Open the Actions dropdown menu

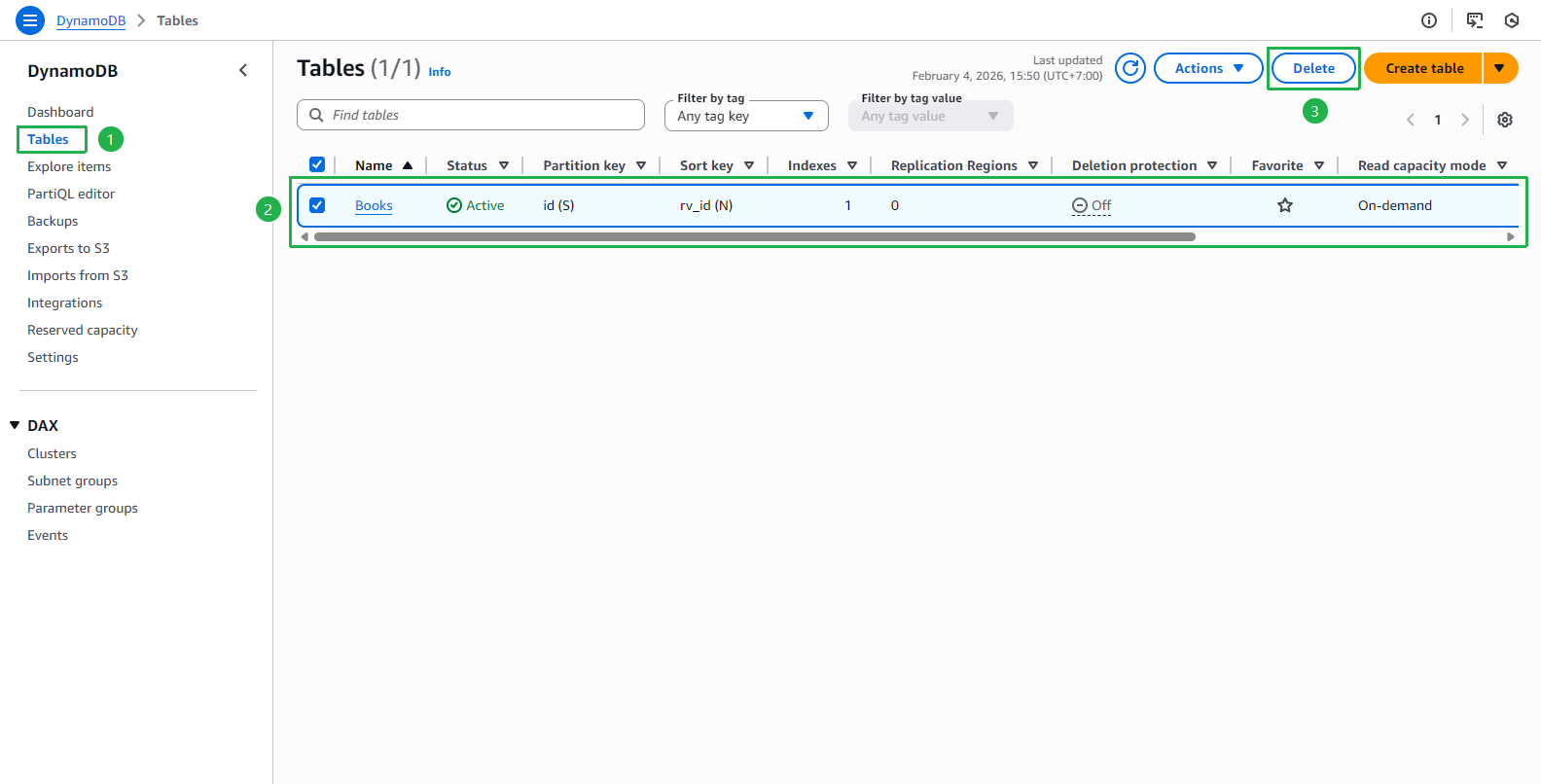pos(1208,68)
